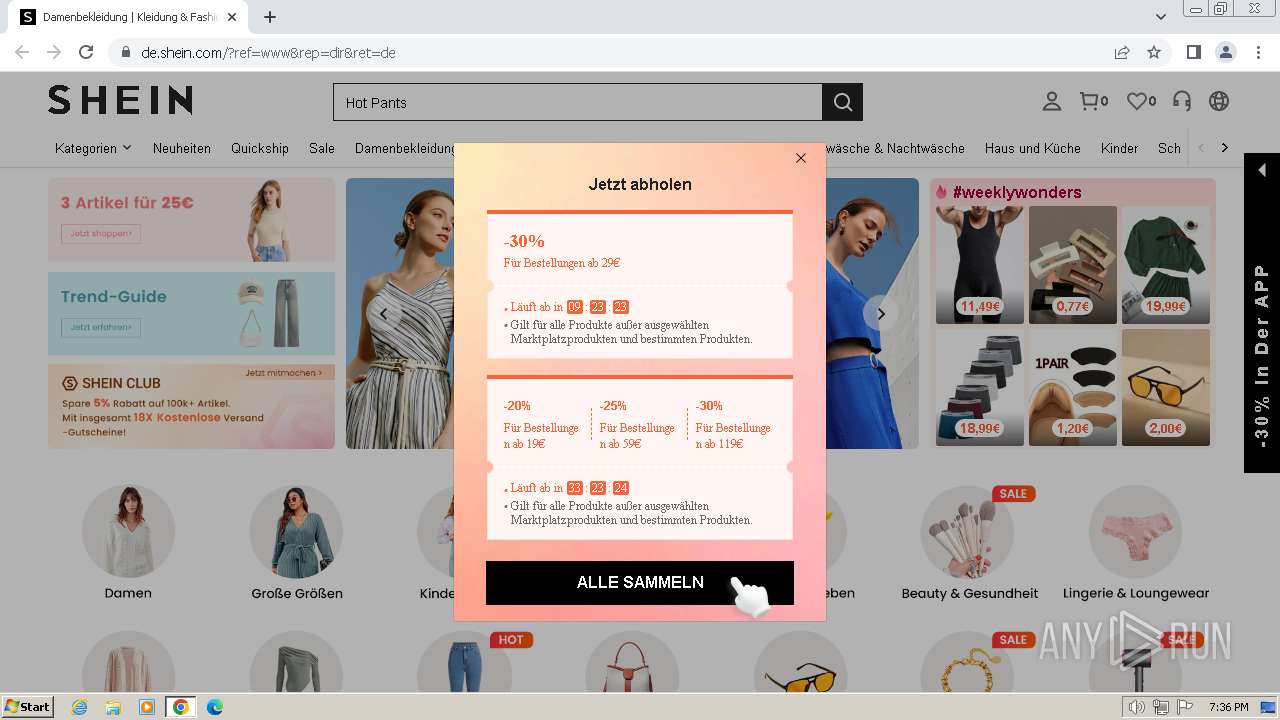Image resolution: width=1280 pixels, height=720 pixels.
Task: Click the search magnifier button
Action: point(842,102)
